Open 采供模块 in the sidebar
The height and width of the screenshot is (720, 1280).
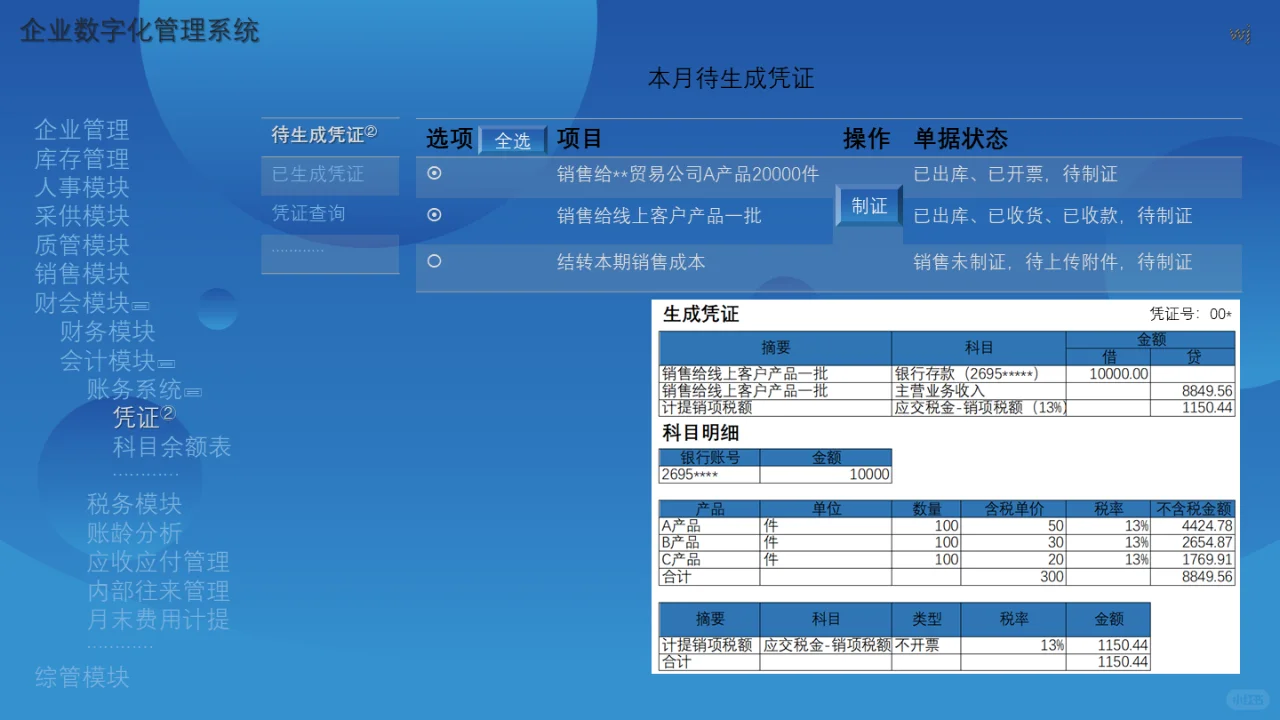[x=82, y=216]
